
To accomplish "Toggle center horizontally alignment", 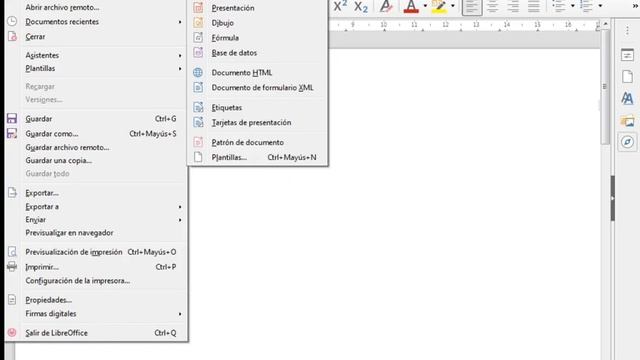I will tap(492, 7).
